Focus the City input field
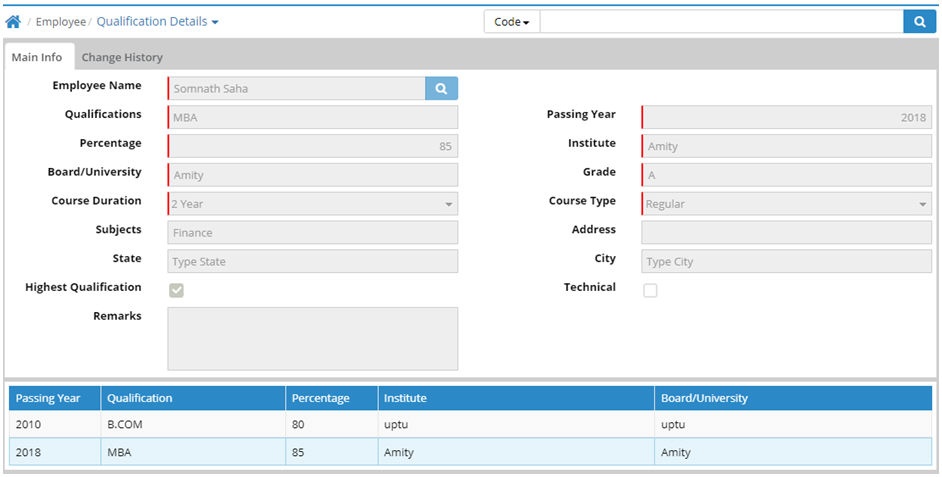 786,262
